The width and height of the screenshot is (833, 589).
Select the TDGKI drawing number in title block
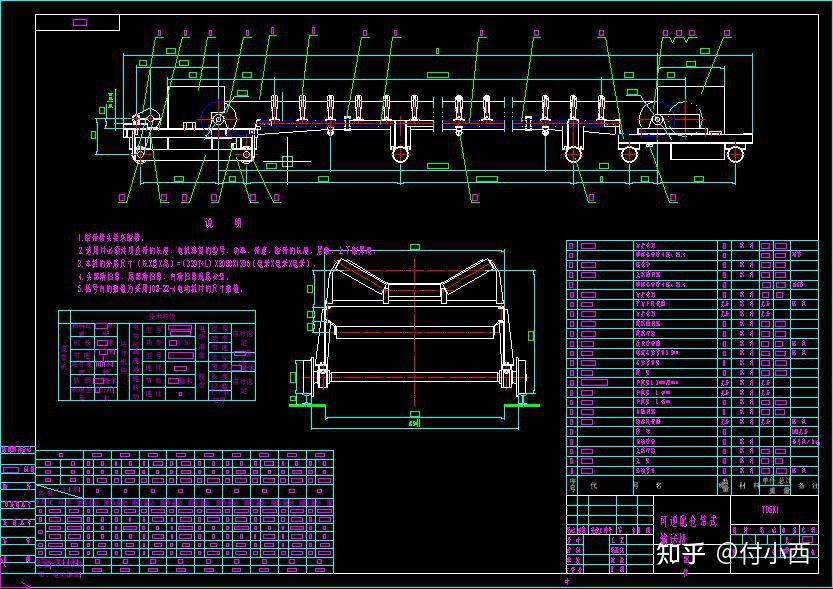[x=770, y=509]
